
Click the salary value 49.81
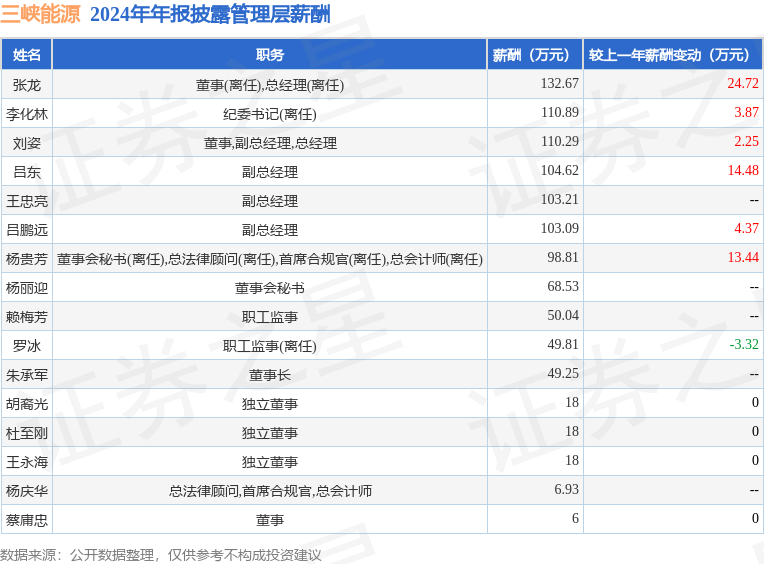point(563,344)
